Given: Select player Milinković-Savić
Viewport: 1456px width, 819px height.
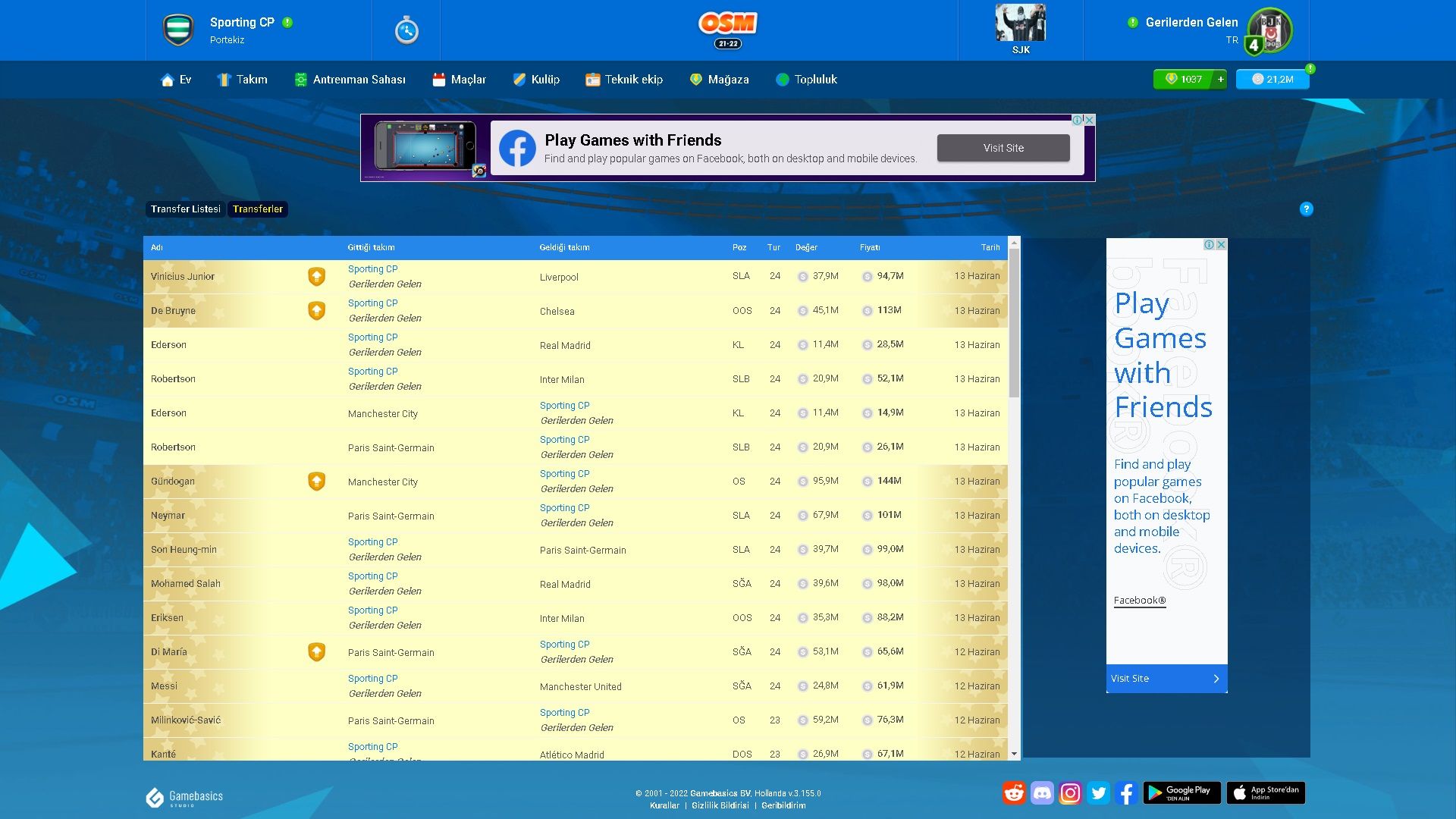Looking at the screenshot, I should pyautogui.click(x=186, y=720).
